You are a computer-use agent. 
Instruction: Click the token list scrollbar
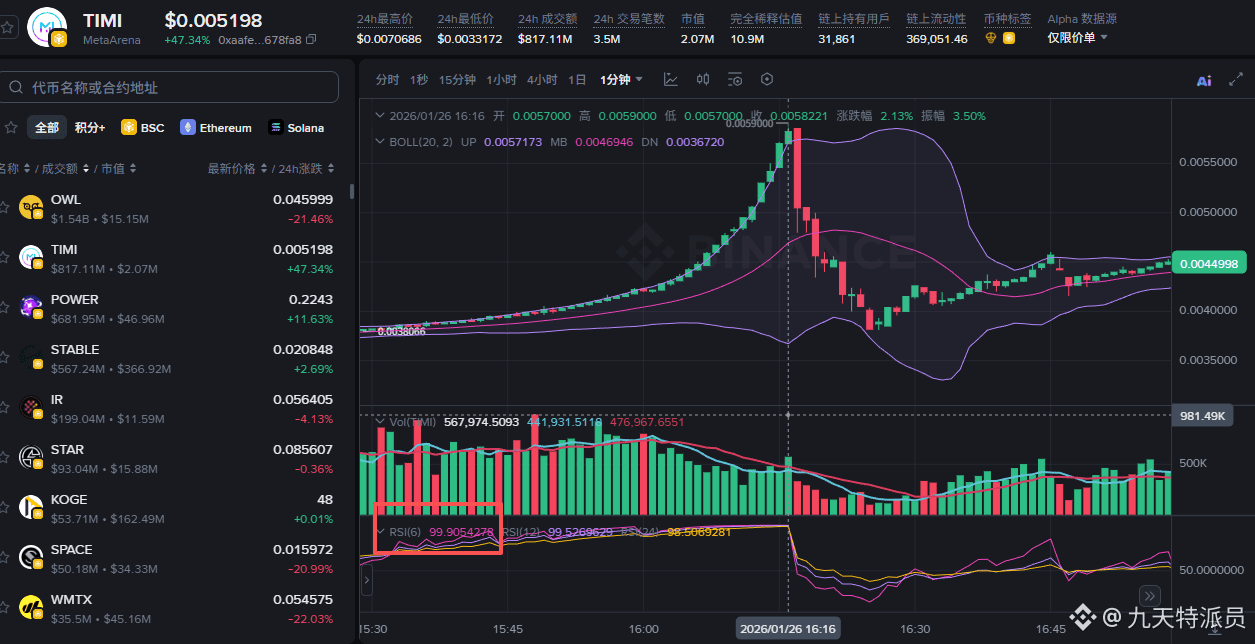coord(351,192)
